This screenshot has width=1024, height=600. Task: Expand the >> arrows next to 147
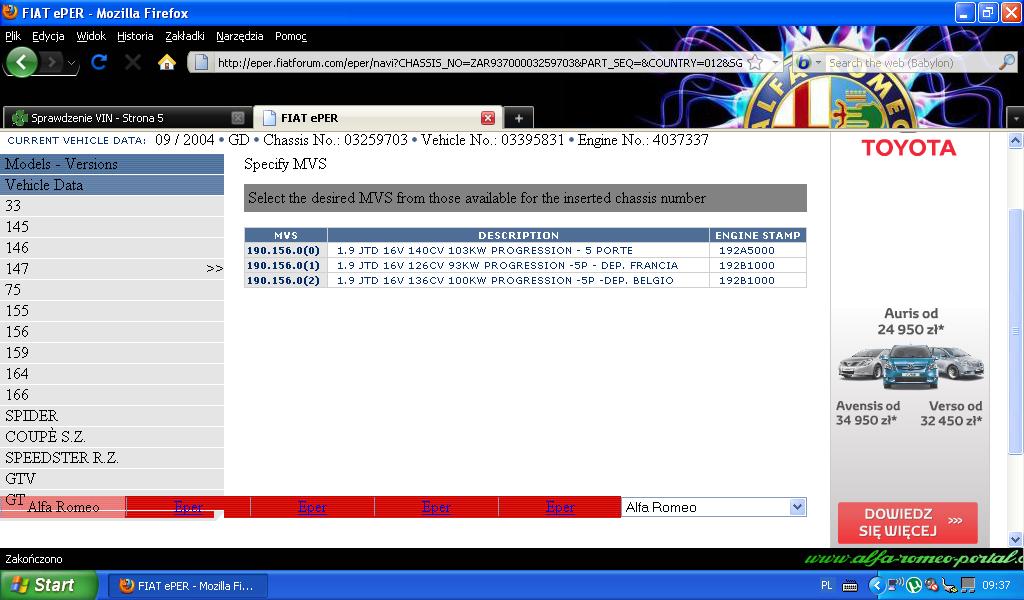click(x=214, y=268)
